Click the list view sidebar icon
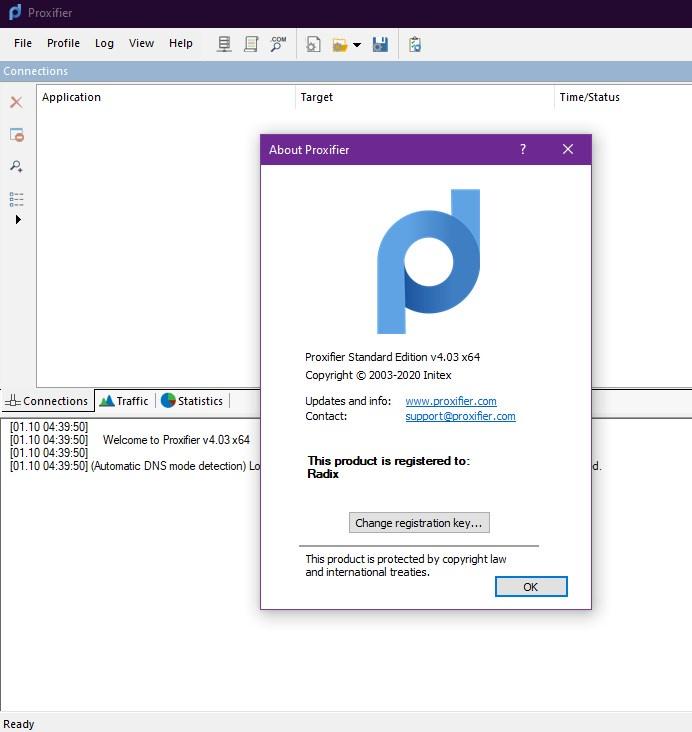 16,199
